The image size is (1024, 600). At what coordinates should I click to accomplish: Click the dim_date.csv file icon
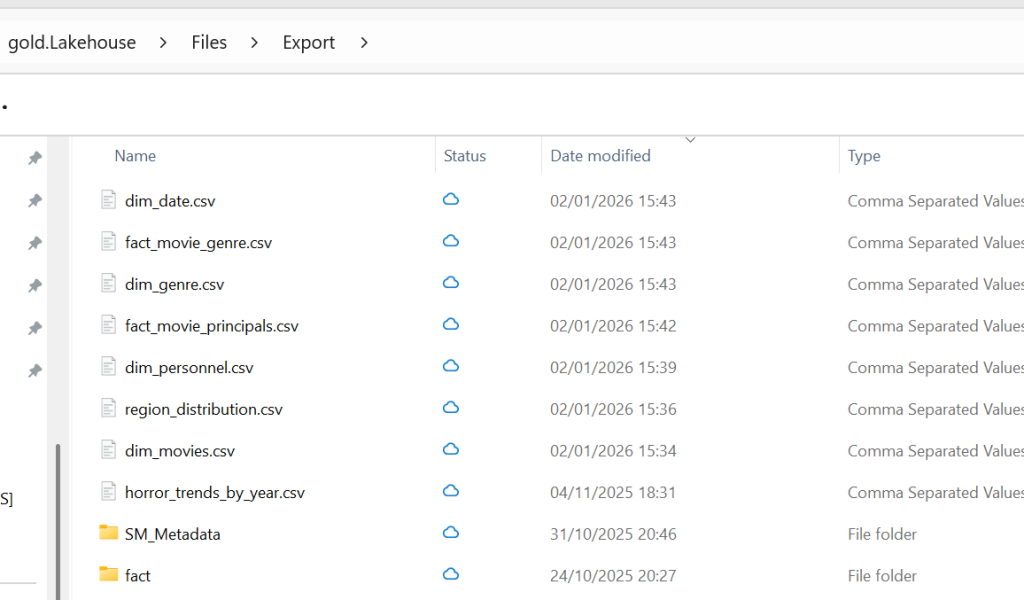coord(108,200)
